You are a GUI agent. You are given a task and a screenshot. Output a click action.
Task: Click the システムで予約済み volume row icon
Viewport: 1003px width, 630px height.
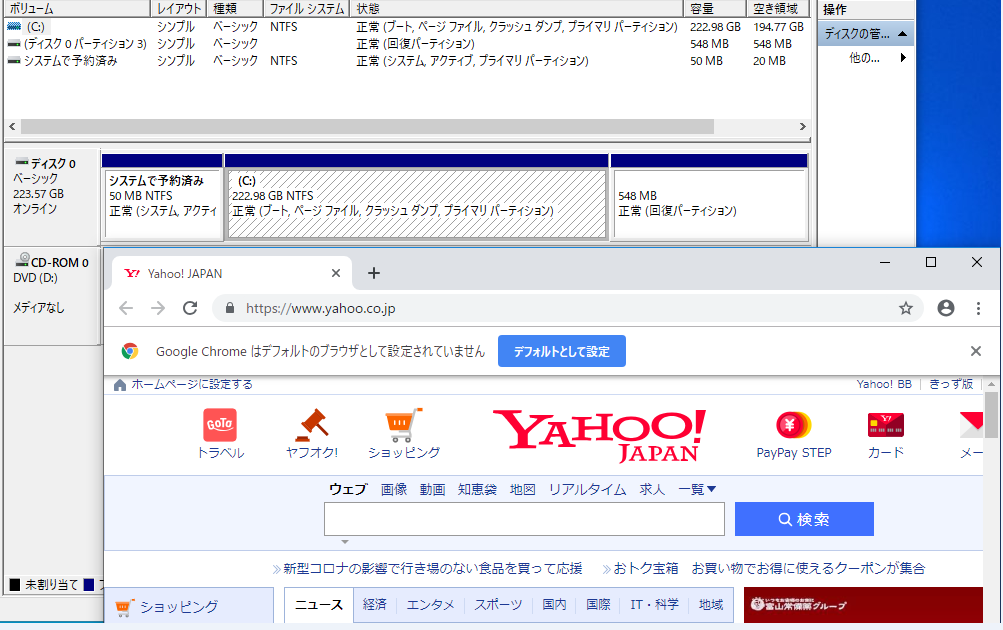(x=14, y=61)
